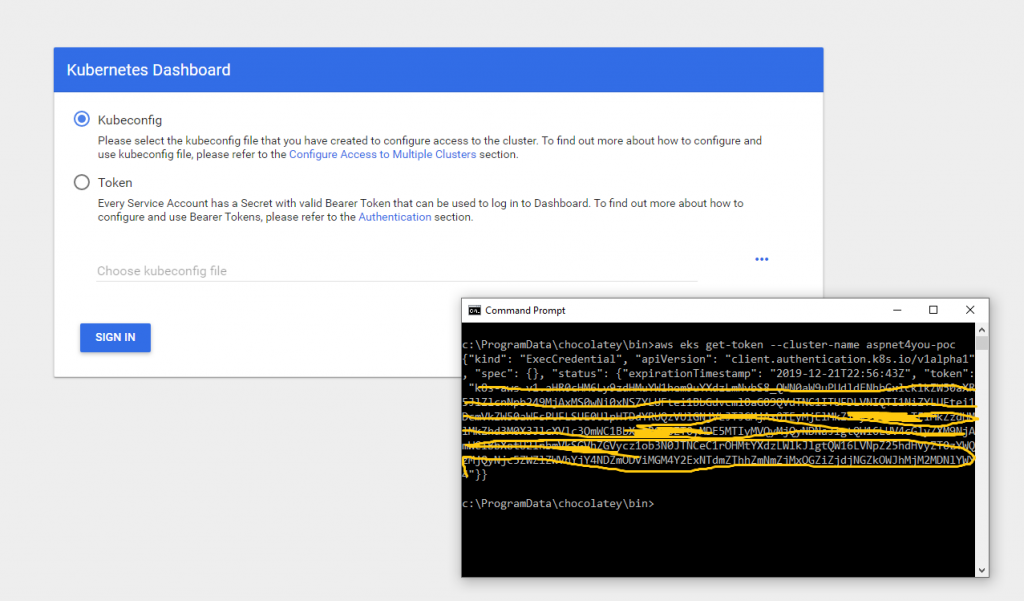
Task: Click the Command Prompt window icon
Action: 475,310
